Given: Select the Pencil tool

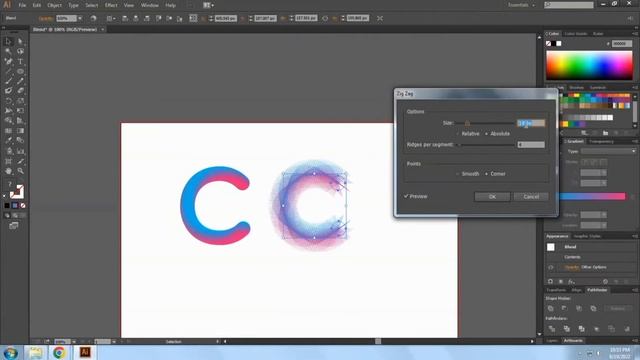Looking at the screenshot, I should pos(20,81).
